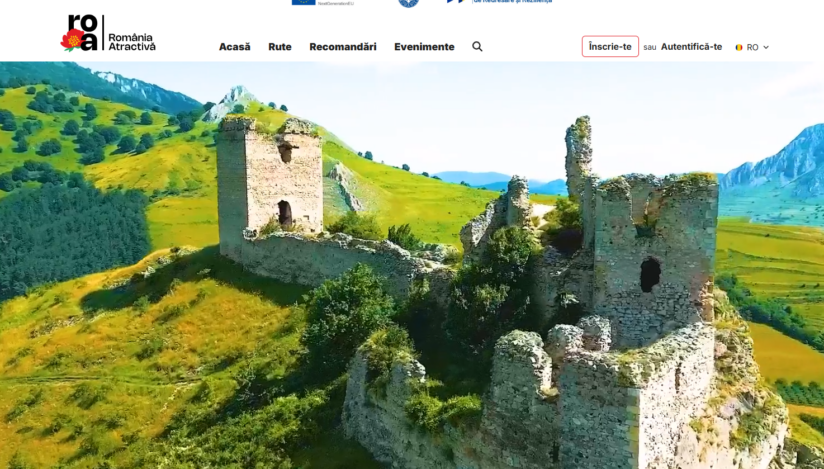Expand the RO language selector
824x469 pixels.
(752, 47)
